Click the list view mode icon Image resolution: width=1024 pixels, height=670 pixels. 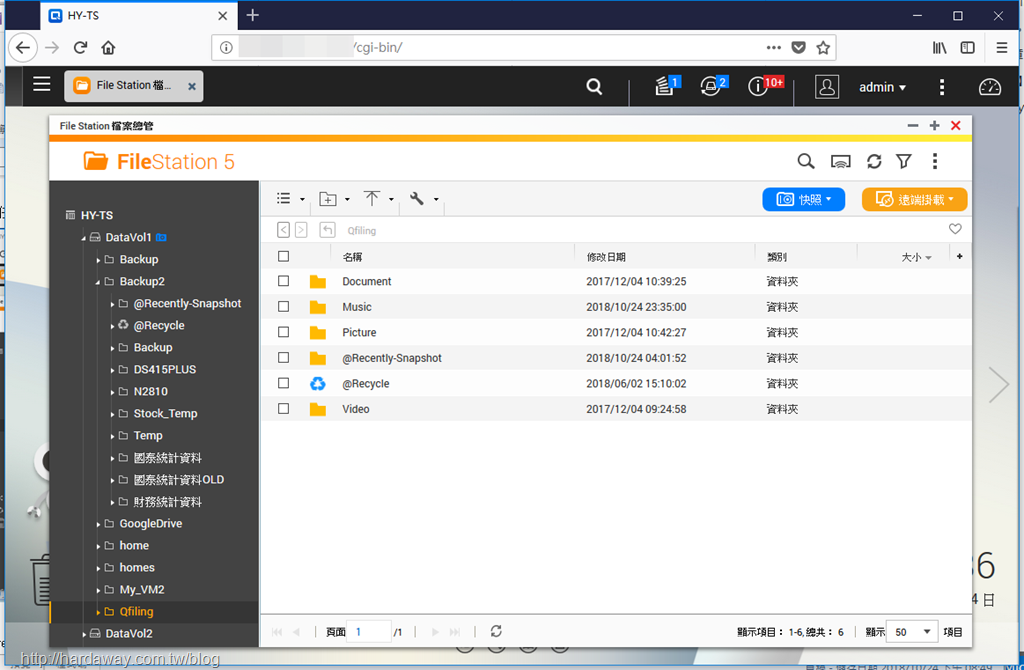tap(283, 199)
